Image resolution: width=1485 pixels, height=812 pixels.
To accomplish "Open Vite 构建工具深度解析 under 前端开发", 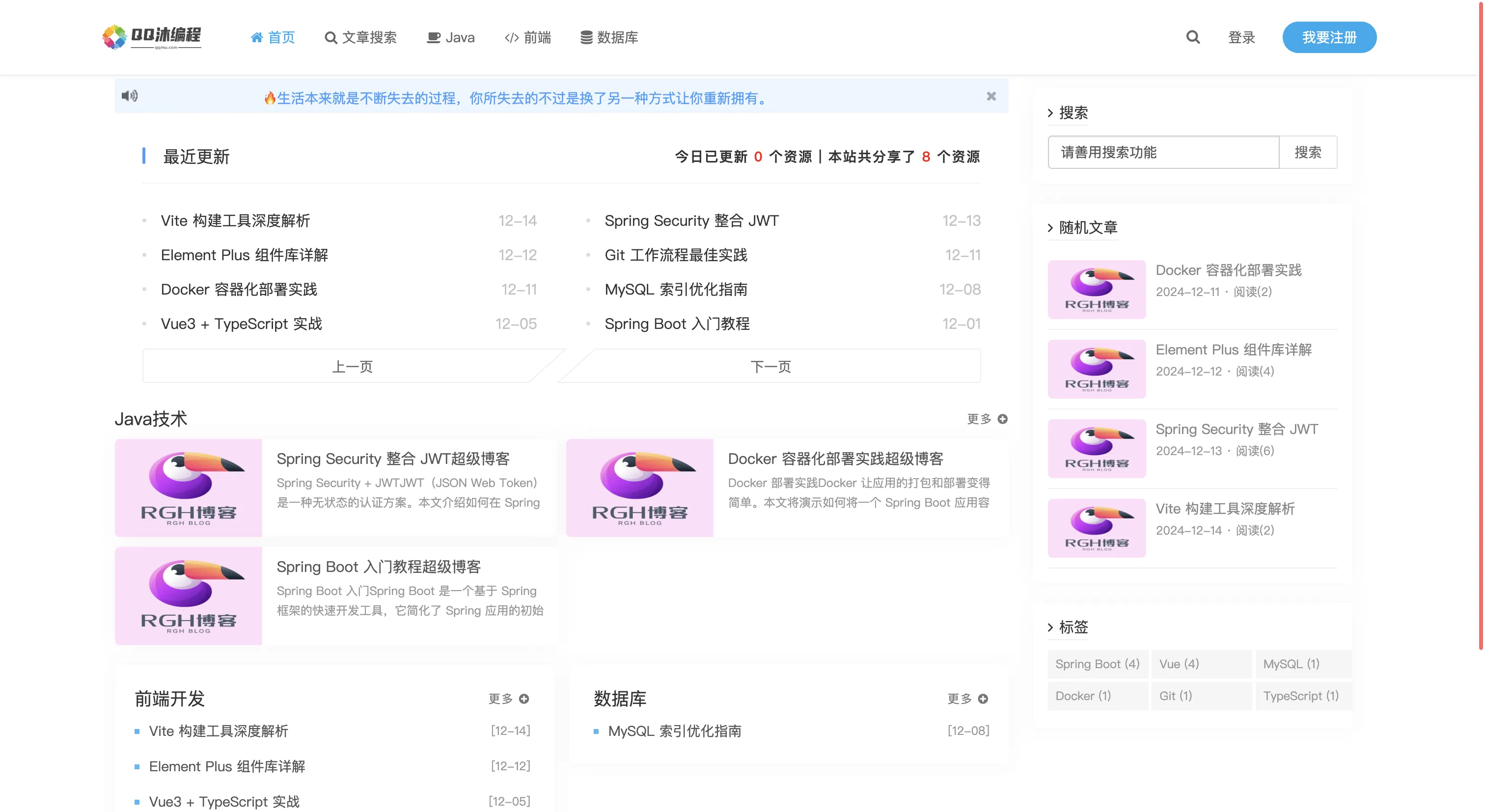I will click(x=219, y=731).
